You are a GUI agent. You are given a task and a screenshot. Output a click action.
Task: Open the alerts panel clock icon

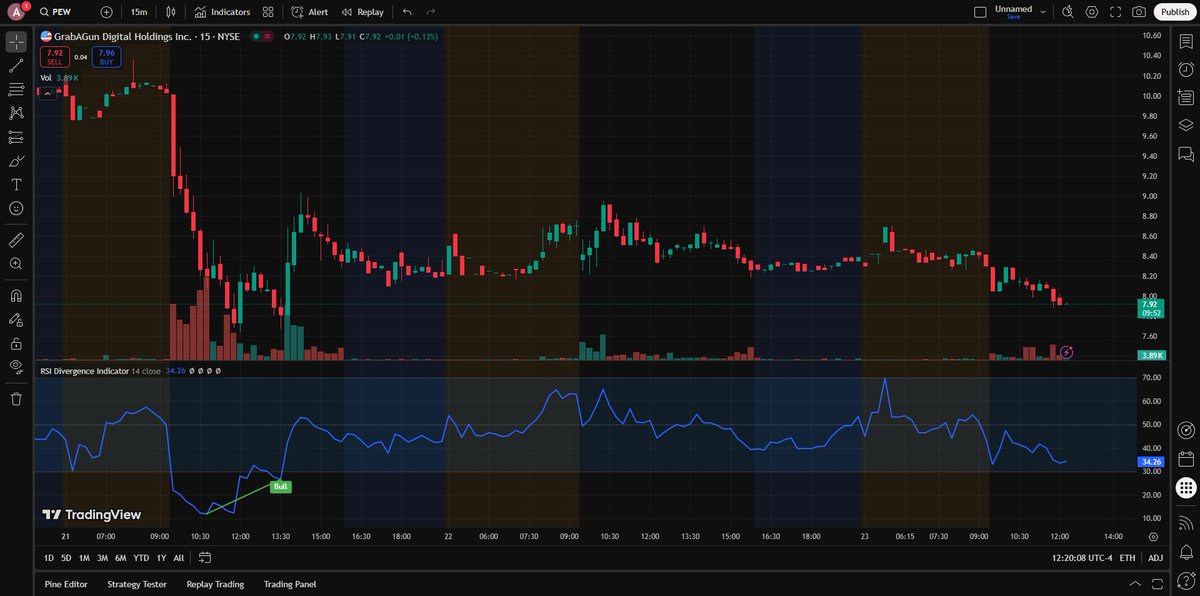1186,69
